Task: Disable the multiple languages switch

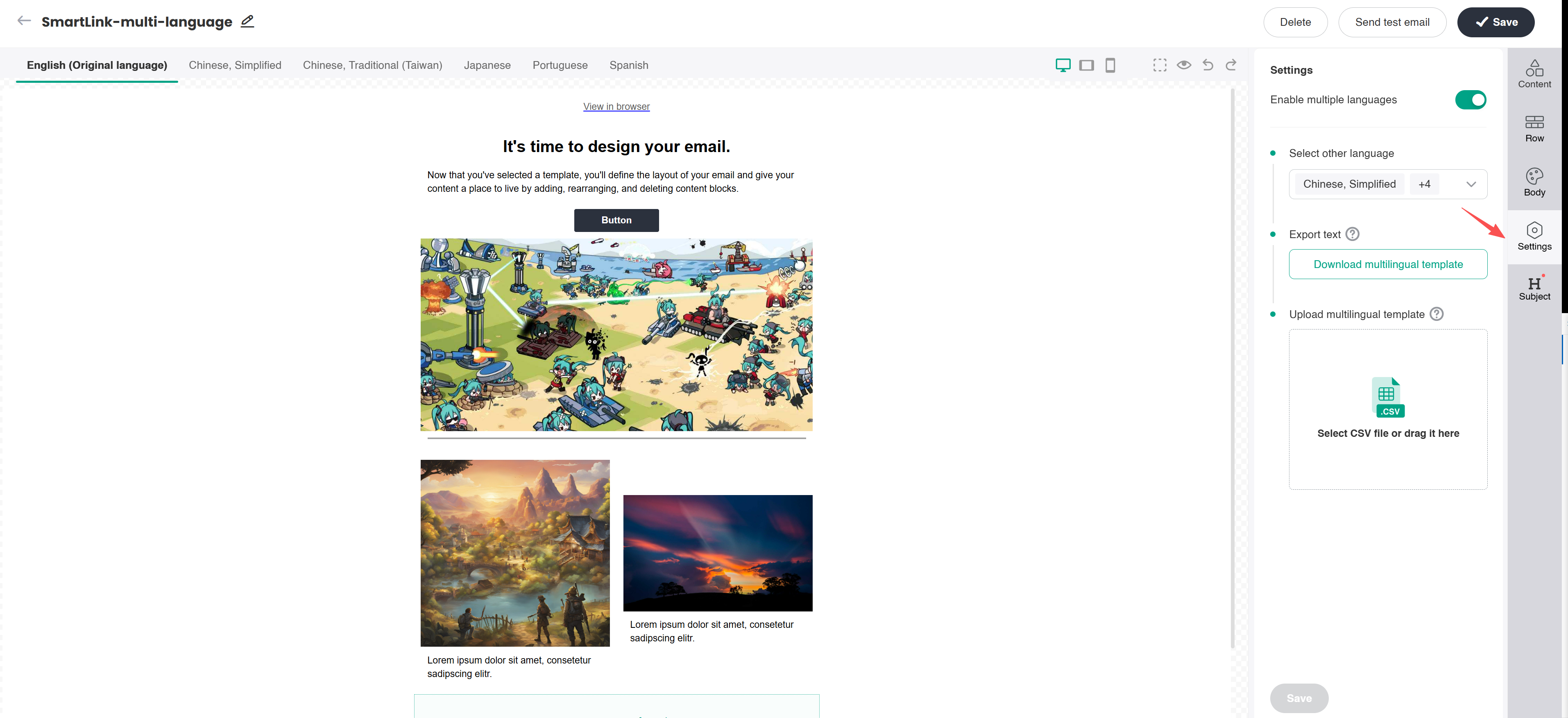Action: click(x=1470, y=100)
